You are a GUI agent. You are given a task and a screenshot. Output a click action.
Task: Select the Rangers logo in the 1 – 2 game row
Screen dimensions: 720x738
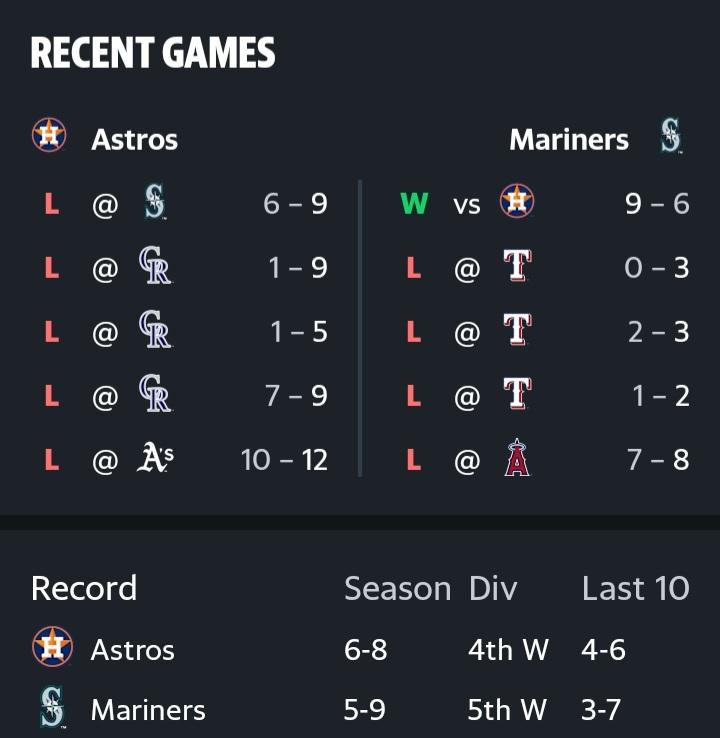516,395
